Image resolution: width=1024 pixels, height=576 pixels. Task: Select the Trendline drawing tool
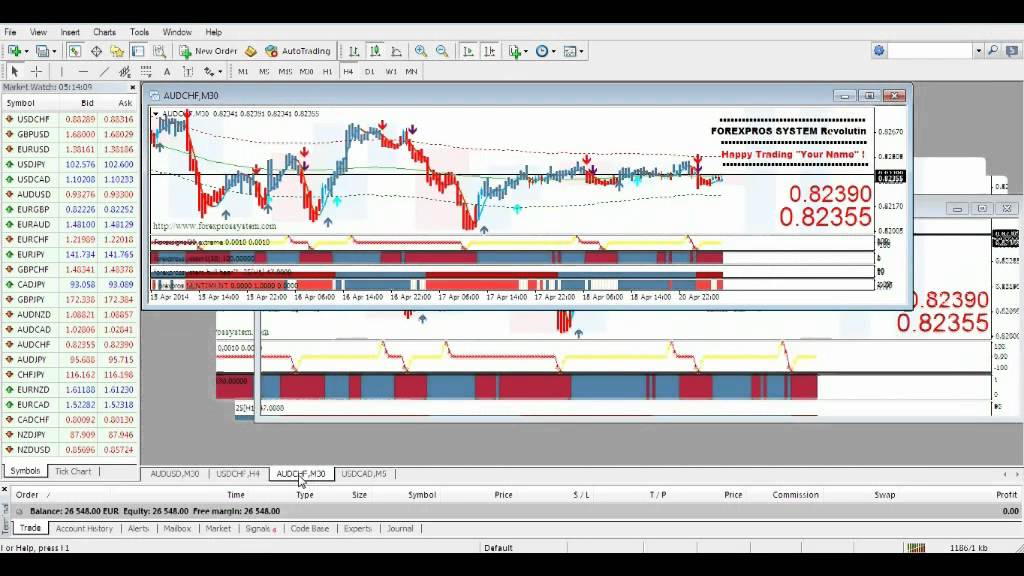pos(104,71)
